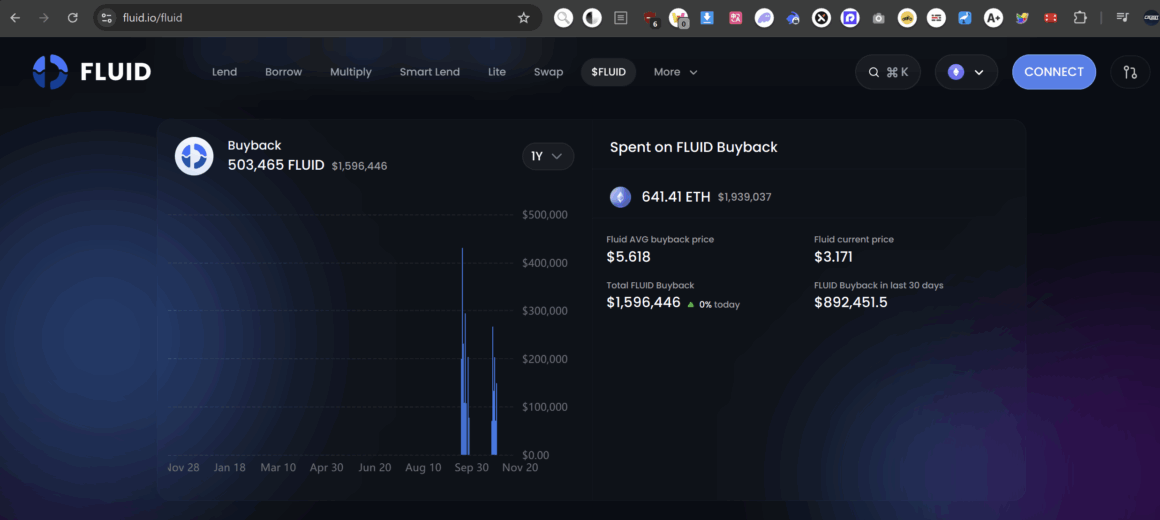Bookmark this page with the star icon
The height and width of the screenshot is (520, 1160).
pos(523,18)
